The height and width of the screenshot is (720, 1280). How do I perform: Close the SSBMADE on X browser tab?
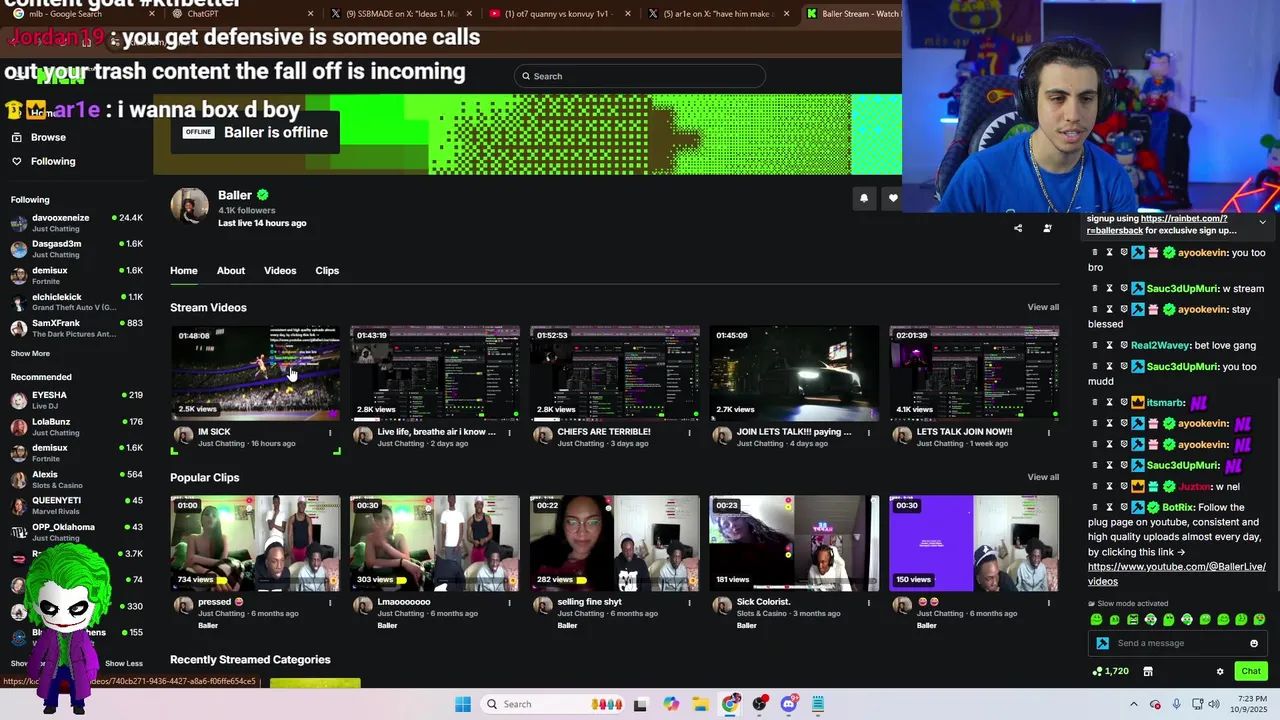point(469,14)
